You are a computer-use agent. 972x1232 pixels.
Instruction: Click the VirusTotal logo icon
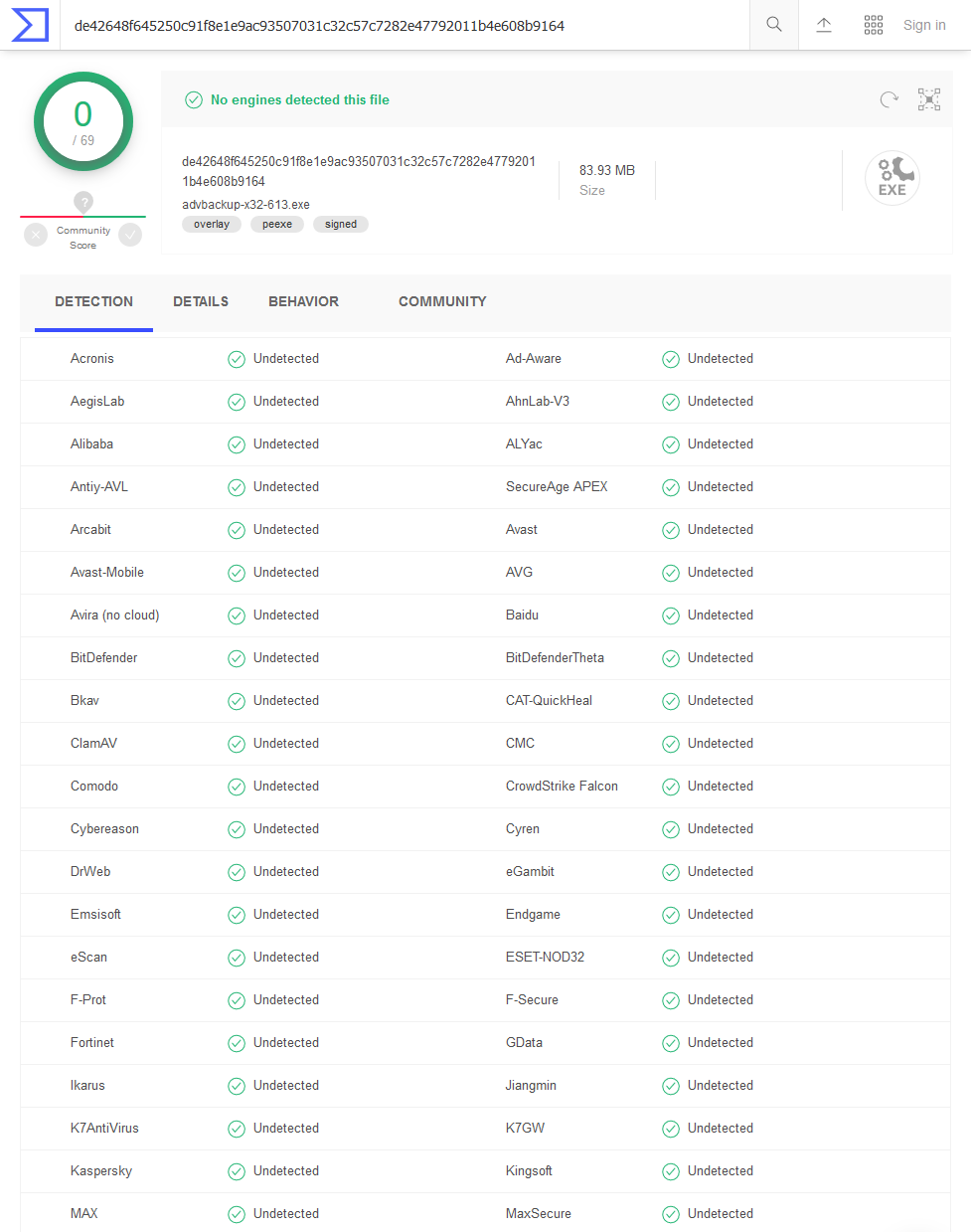tap(30, 25)
